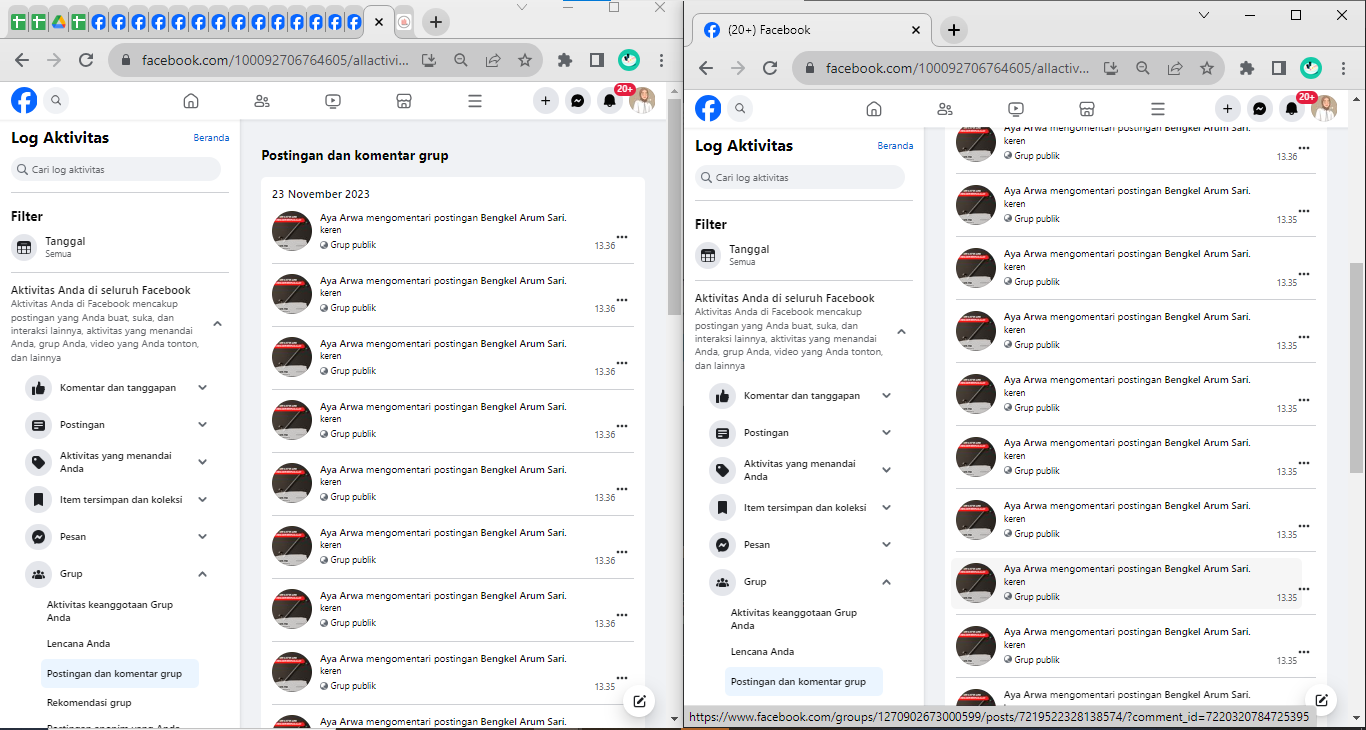1366x730 pixels.
Task: Click vertical page scrollbar in right window
Action: point(1356,367)
